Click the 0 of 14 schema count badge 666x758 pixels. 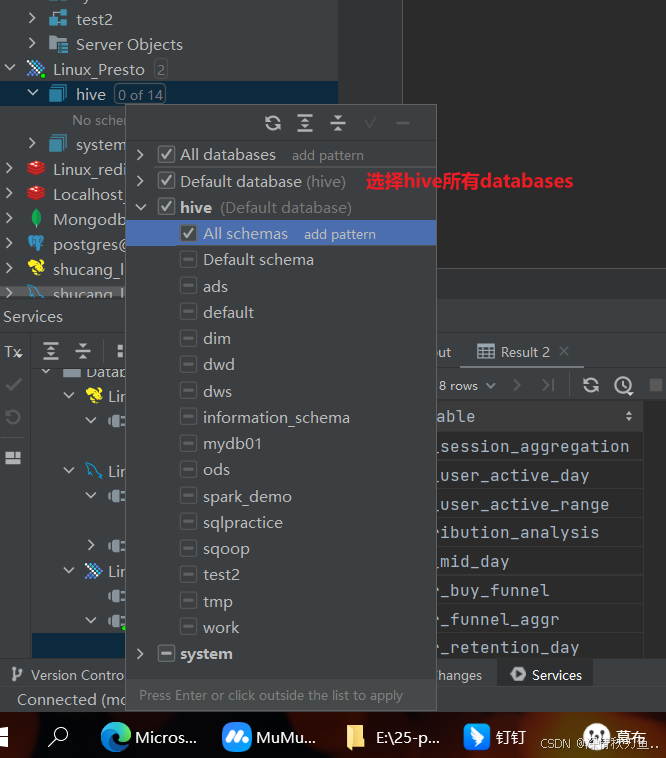(140, 94)
